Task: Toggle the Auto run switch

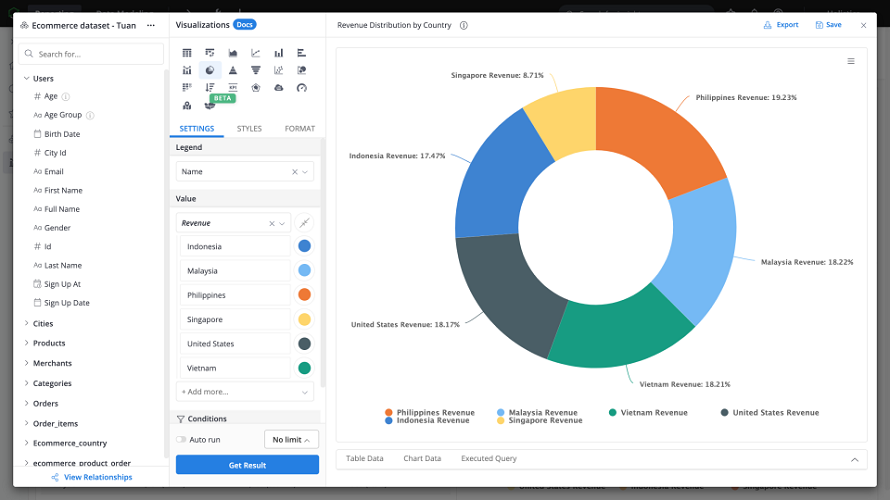Action: (x=182, y=439)
